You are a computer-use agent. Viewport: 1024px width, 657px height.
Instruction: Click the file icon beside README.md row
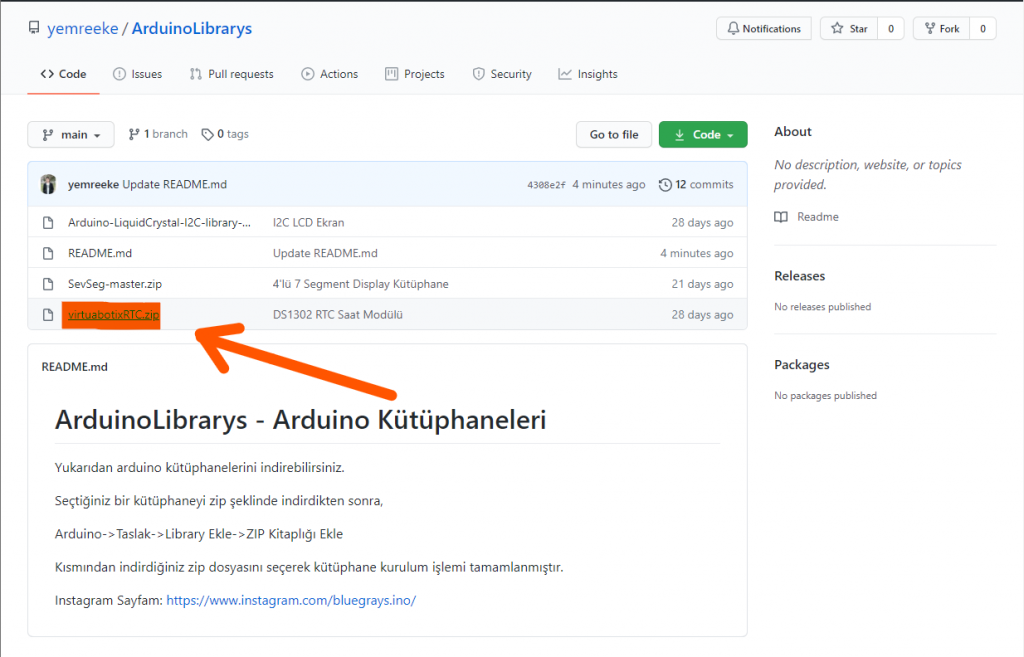48,253
